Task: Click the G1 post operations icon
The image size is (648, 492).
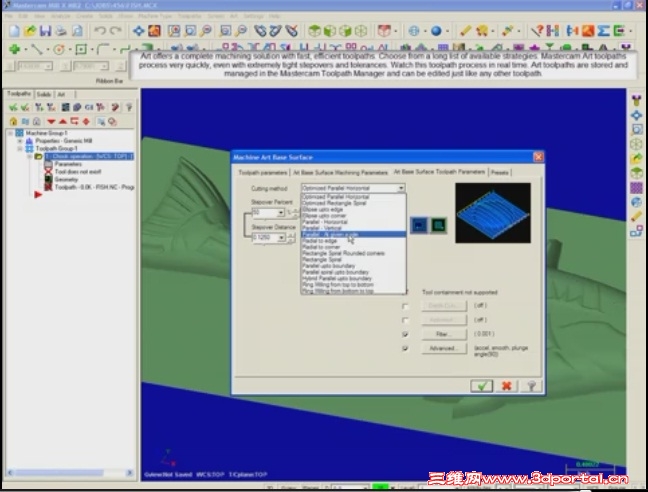Action: click(89, 107)
